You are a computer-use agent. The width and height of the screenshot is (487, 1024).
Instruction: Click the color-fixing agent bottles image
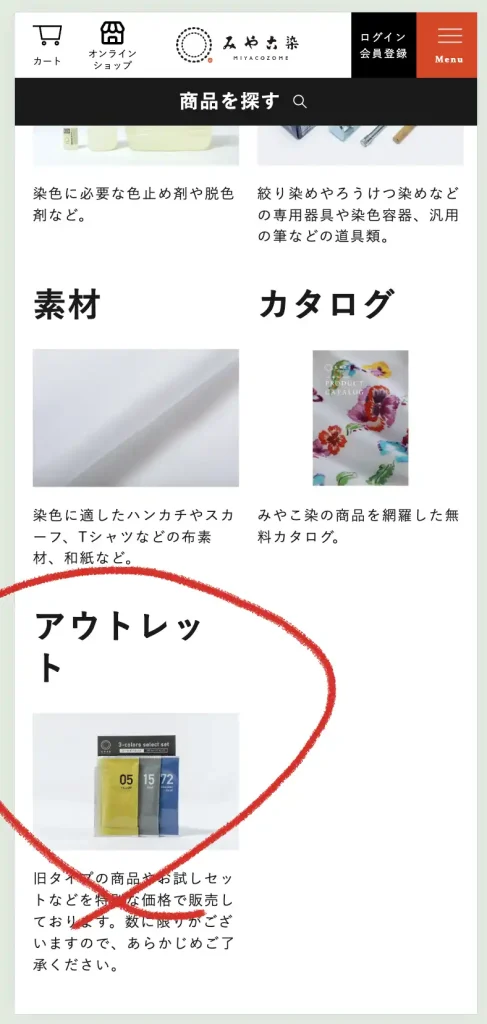[136, 145]
